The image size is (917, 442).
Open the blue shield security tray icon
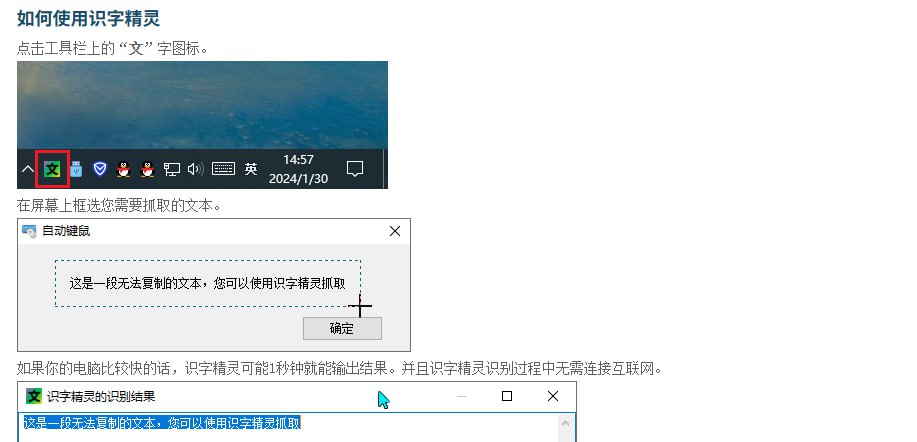[100, 170]
